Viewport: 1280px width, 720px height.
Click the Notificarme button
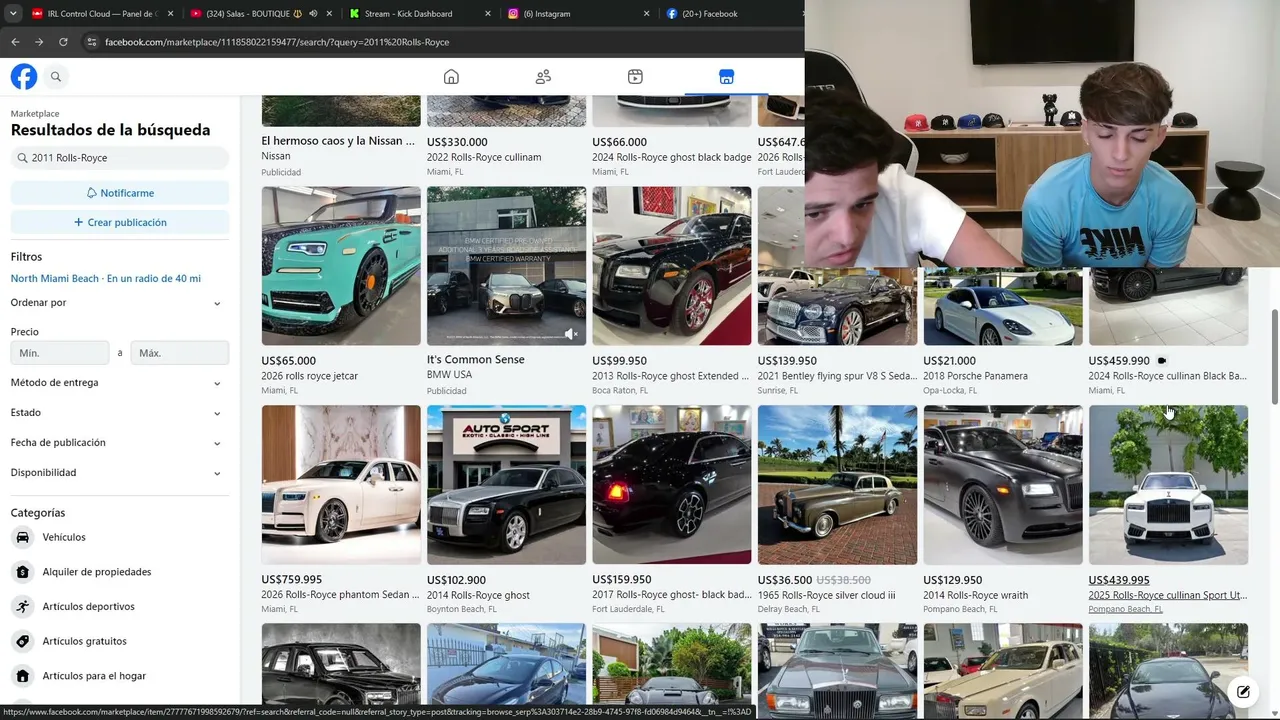click(120, 193)
